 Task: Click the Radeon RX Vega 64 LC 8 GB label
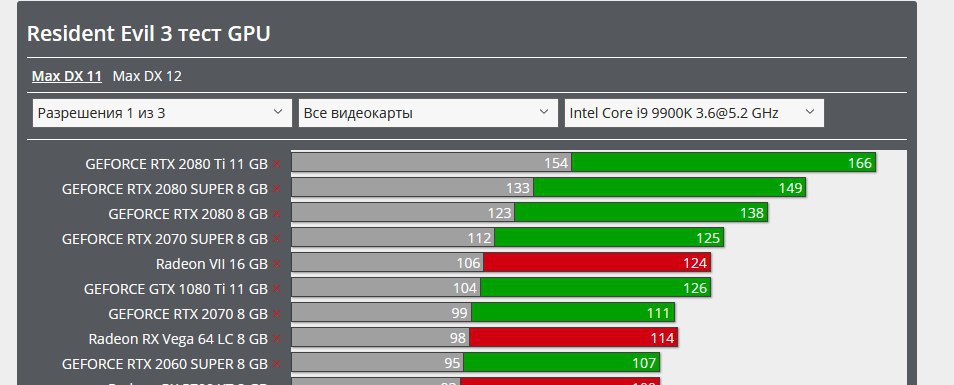(178, 339)
